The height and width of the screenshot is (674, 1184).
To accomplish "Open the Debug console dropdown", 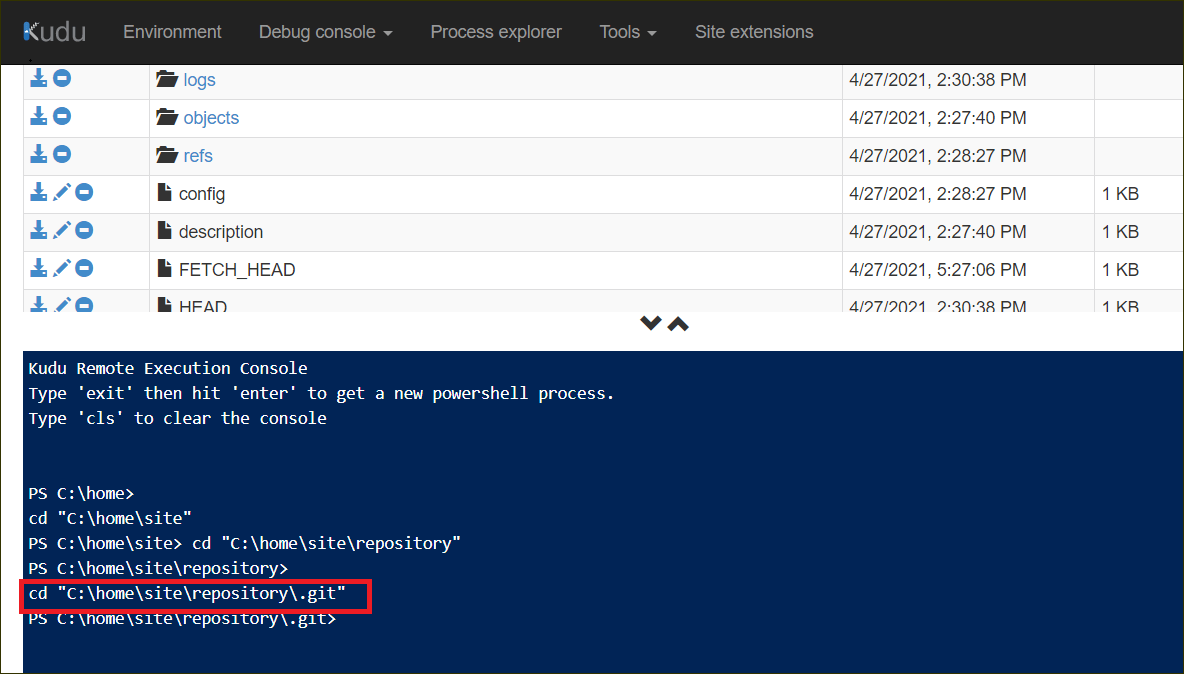I will pos(325,32).
